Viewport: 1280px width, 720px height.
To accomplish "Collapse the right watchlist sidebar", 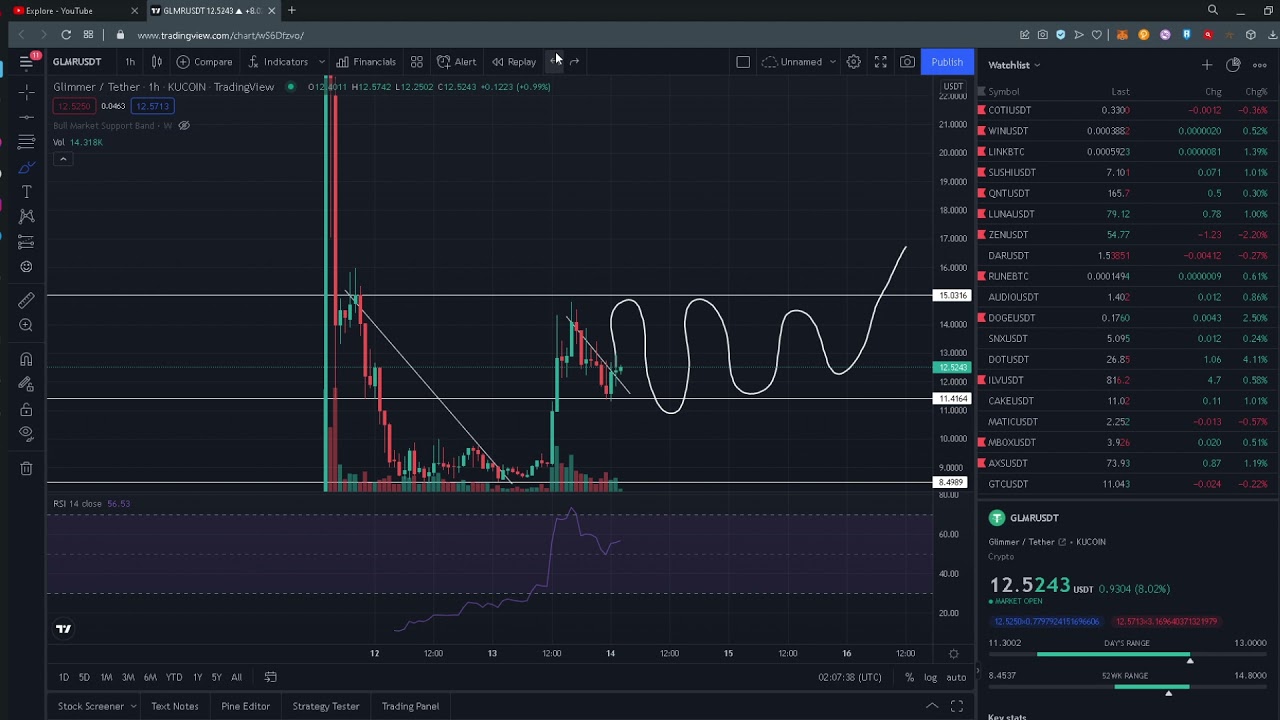I will pos(977,671).
